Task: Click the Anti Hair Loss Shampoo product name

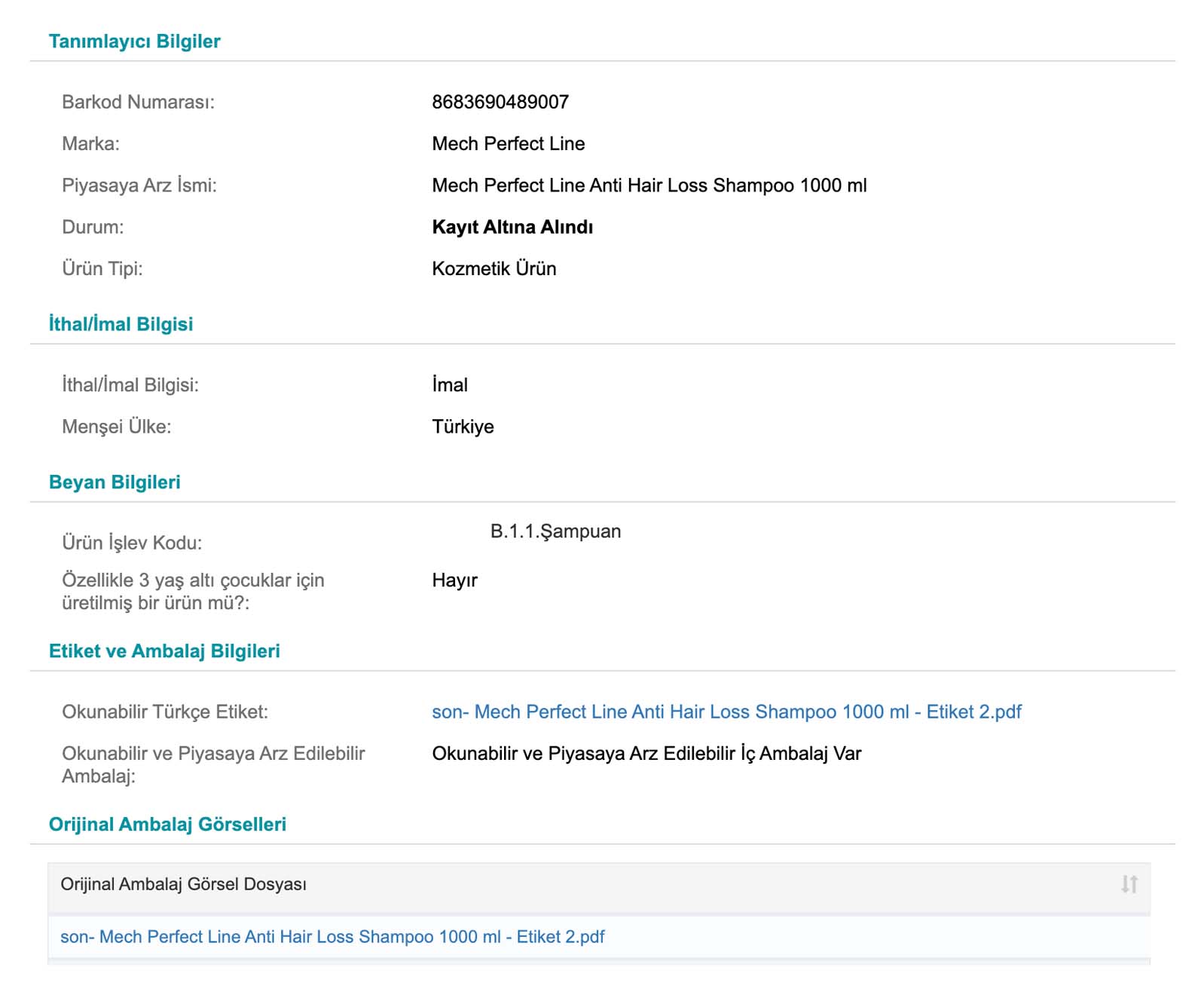Action: (649, 185)
